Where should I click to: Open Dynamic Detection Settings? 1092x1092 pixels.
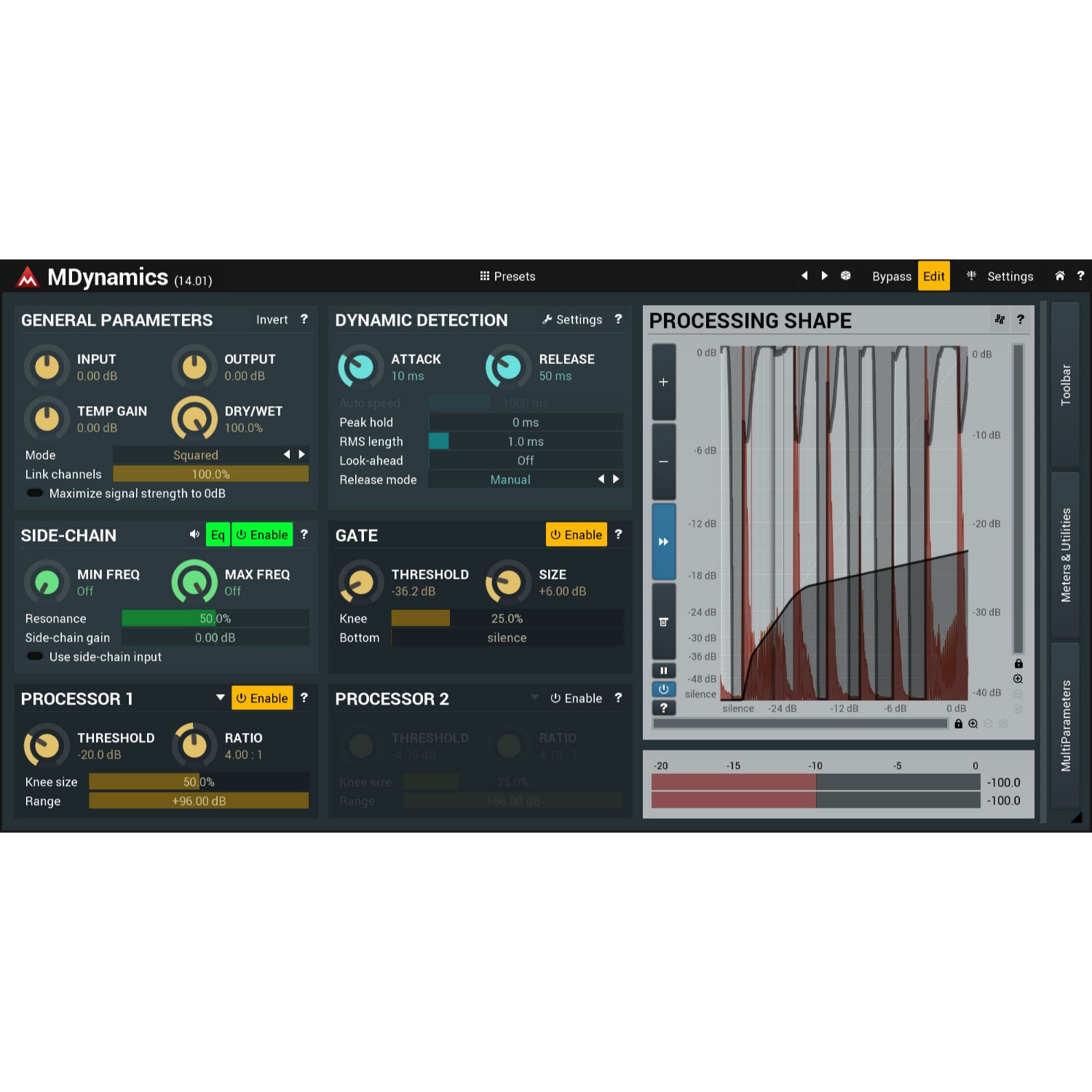click(572, 320)
